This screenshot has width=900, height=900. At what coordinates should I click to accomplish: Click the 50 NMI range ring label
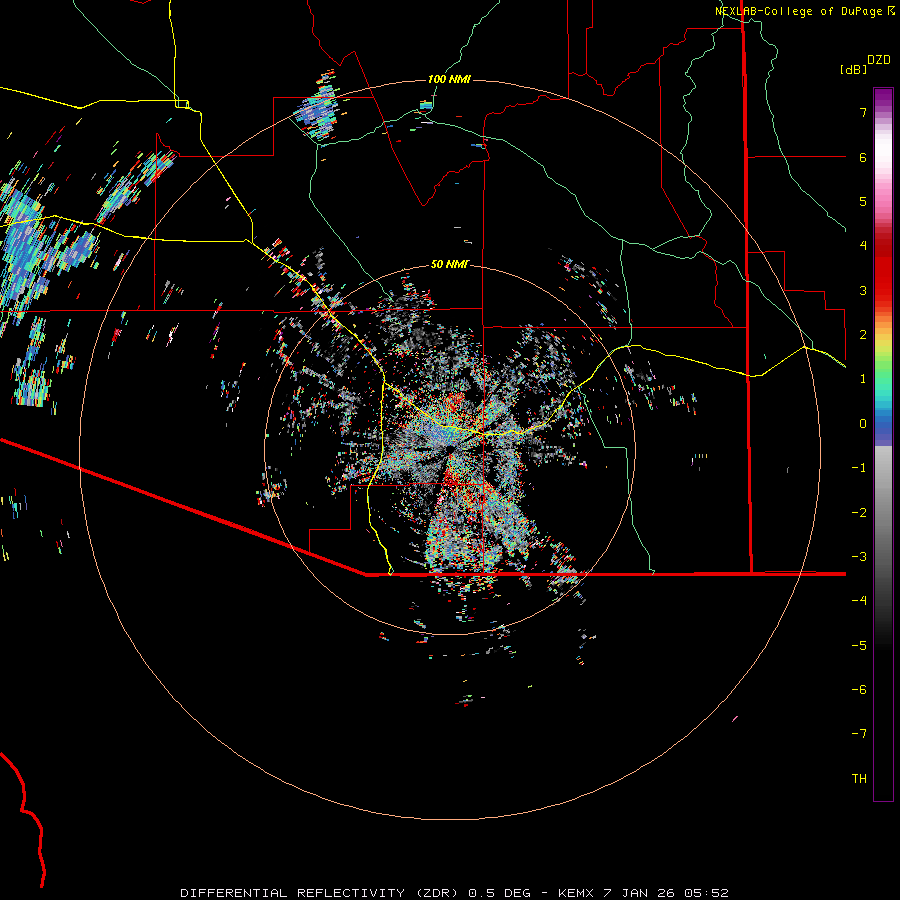tap(450, 265)
